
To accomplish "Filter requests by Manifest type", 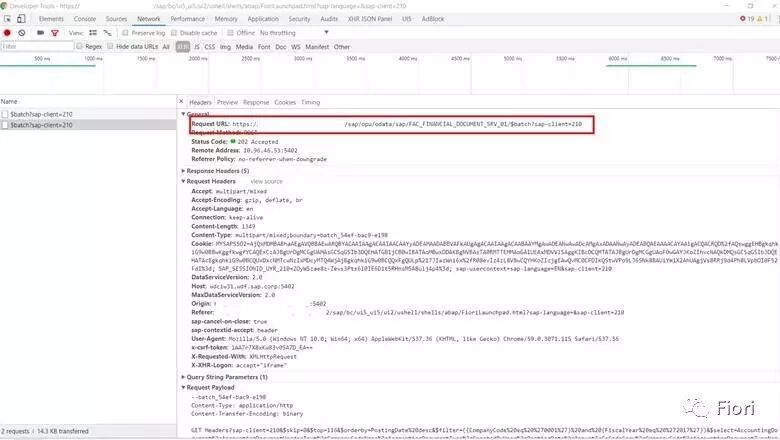I will point(317,47).
